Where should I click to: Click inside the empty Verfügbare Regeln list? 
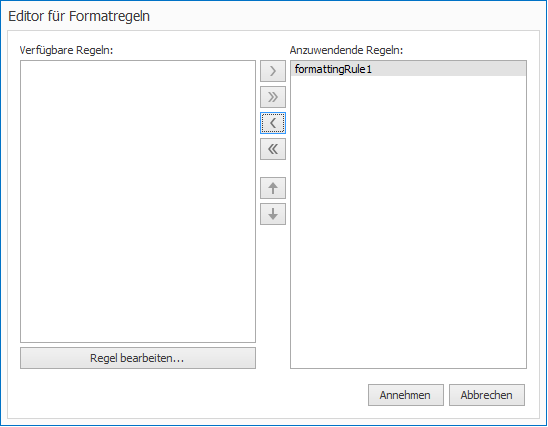138,201
